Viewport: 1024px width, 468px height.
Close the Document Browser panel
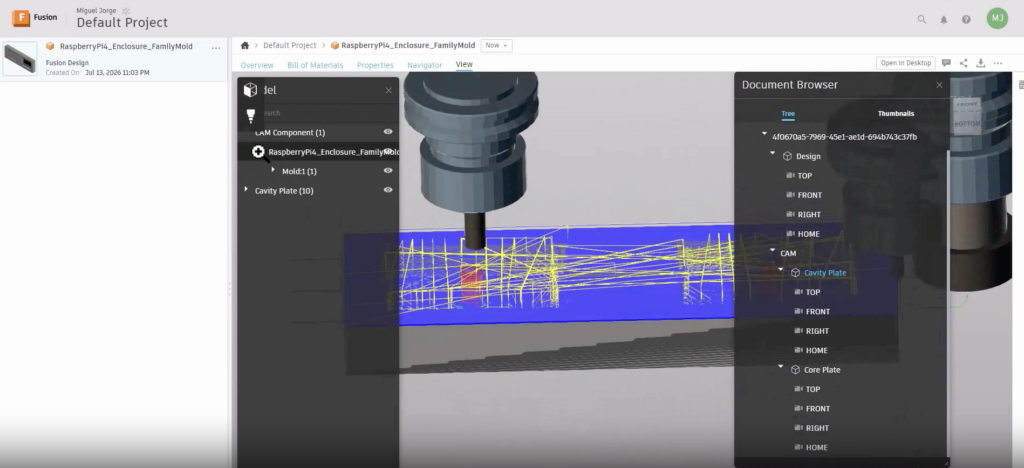[939, 85]
